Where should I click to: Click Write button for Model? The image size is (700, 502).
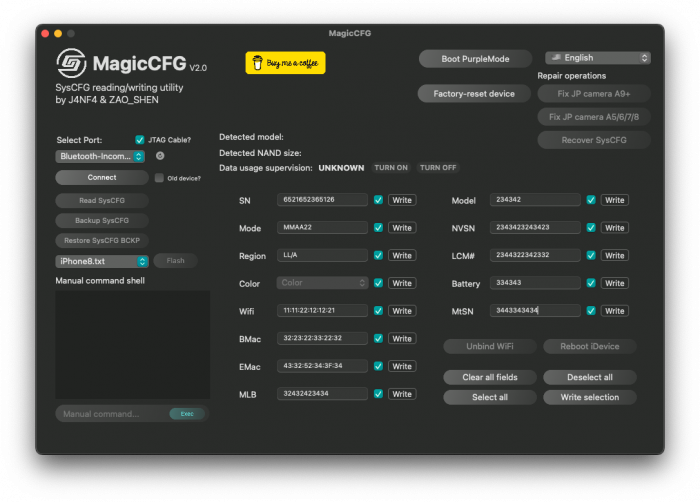point(614,200)
